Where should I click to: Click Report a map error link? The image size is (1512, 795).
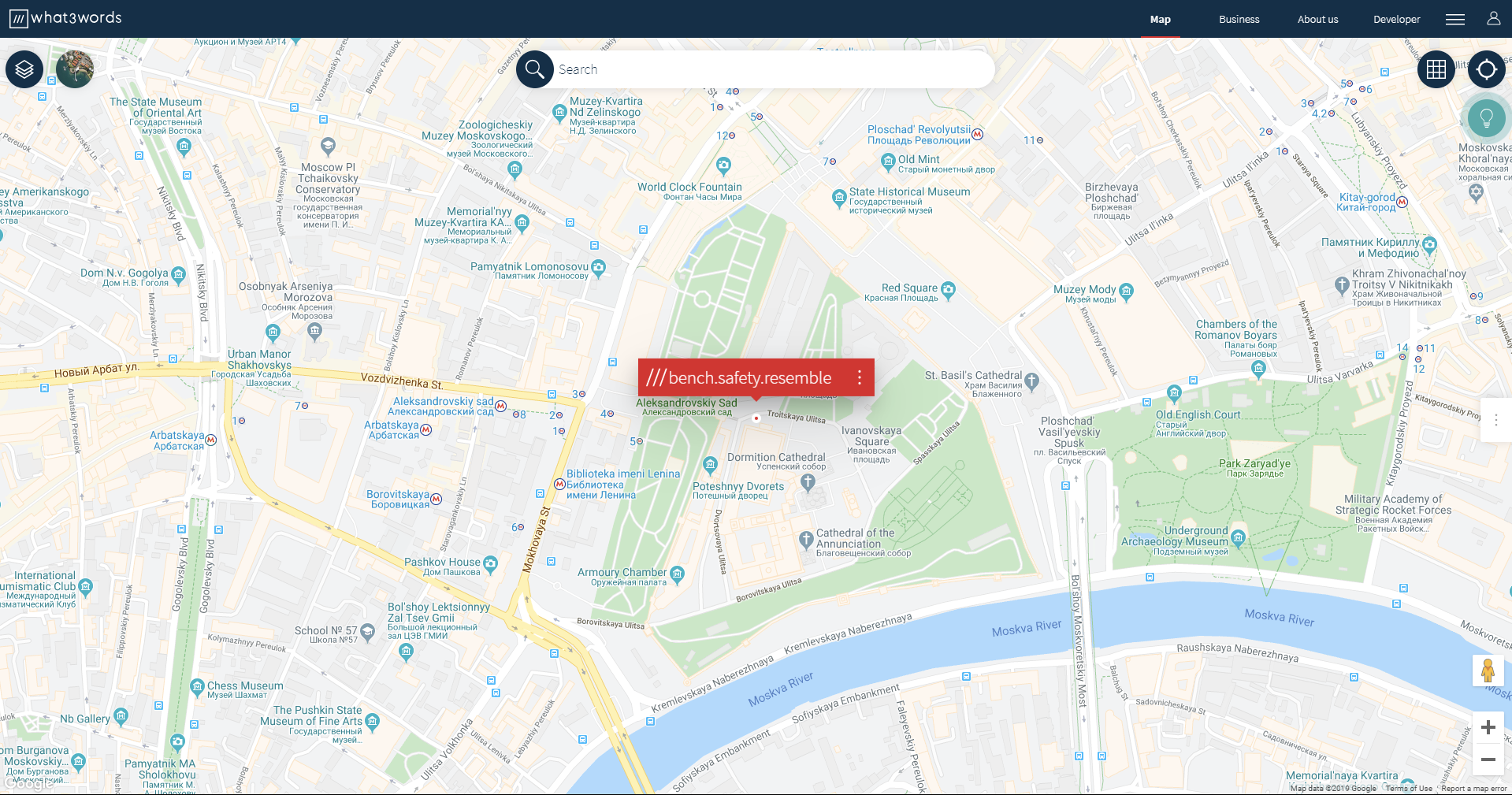(x=1473, y=788)
